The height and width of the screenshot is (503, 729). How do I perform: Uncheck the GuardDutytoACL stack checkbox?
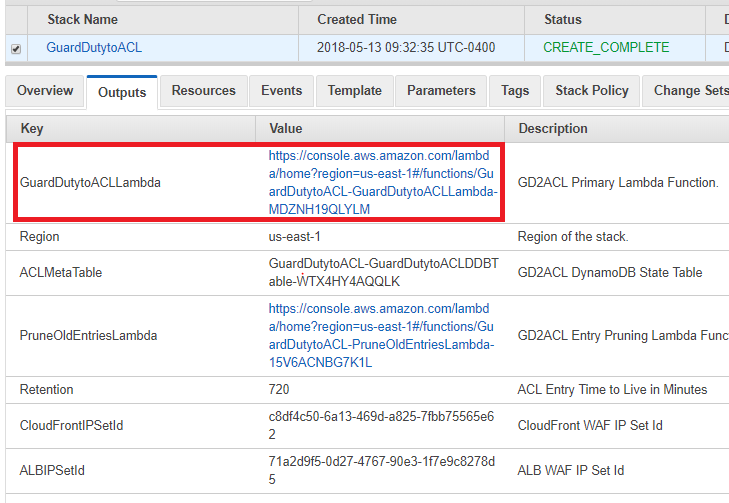16,49
